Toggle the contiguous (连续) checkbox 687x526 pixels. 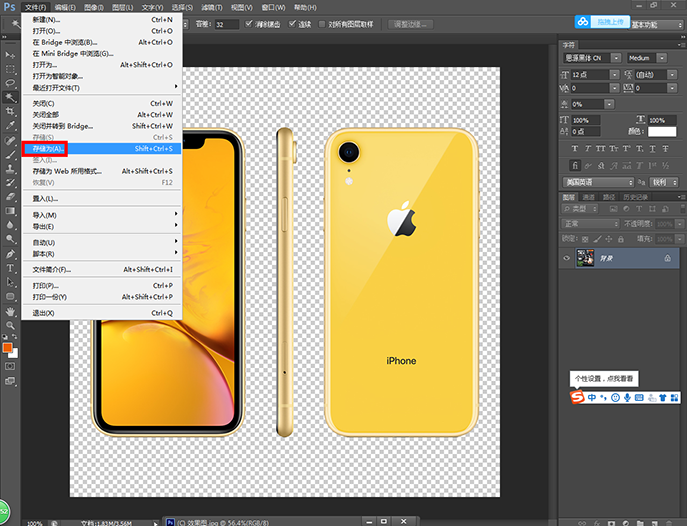pos(292,24)
